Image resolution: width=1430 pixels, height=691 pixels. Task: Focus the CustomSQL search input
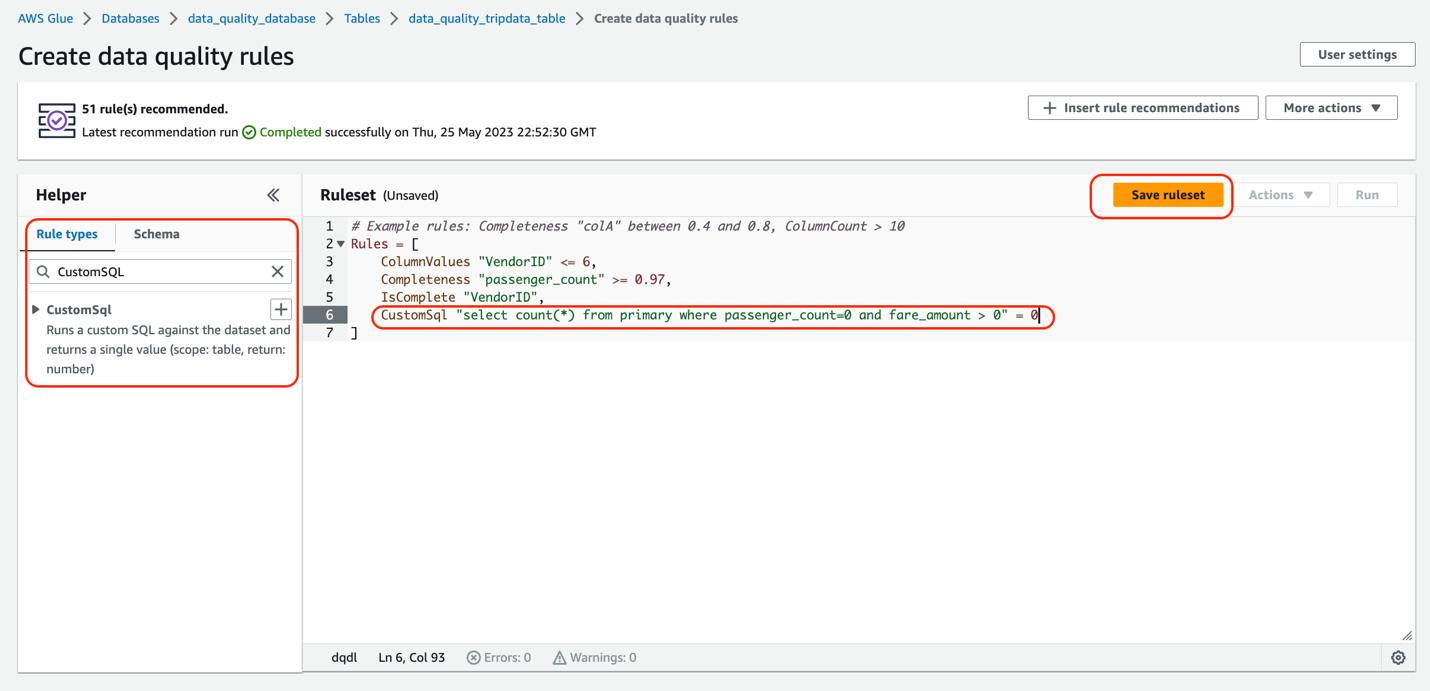pos(160,271)
